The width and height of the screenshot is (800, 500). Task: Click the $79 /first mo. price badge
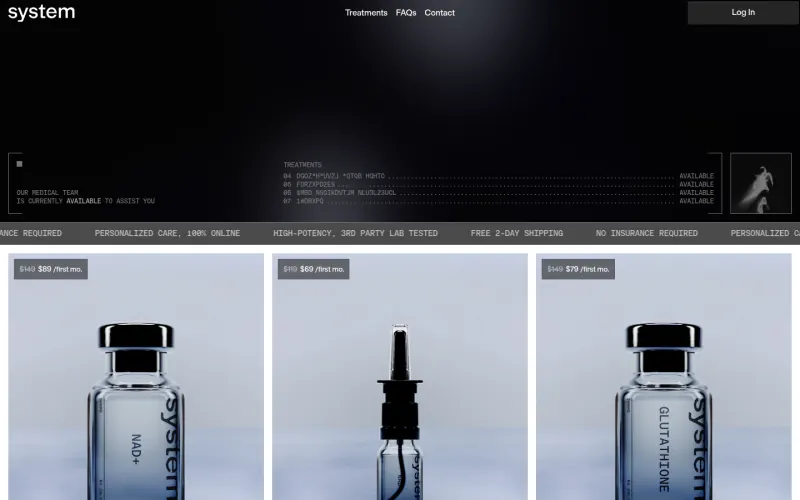click(x=578, y=269)
